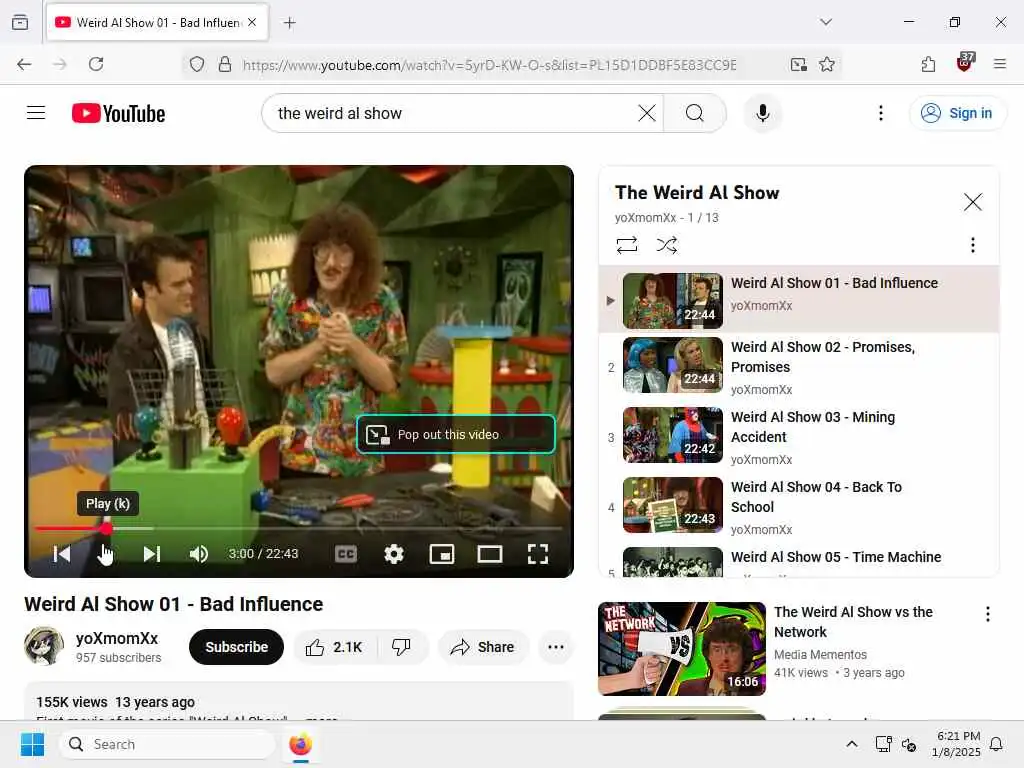Open the uBlock Origin extension icon
The width and height of the screenshot is (1024, 768).
[x=965, y=63]
